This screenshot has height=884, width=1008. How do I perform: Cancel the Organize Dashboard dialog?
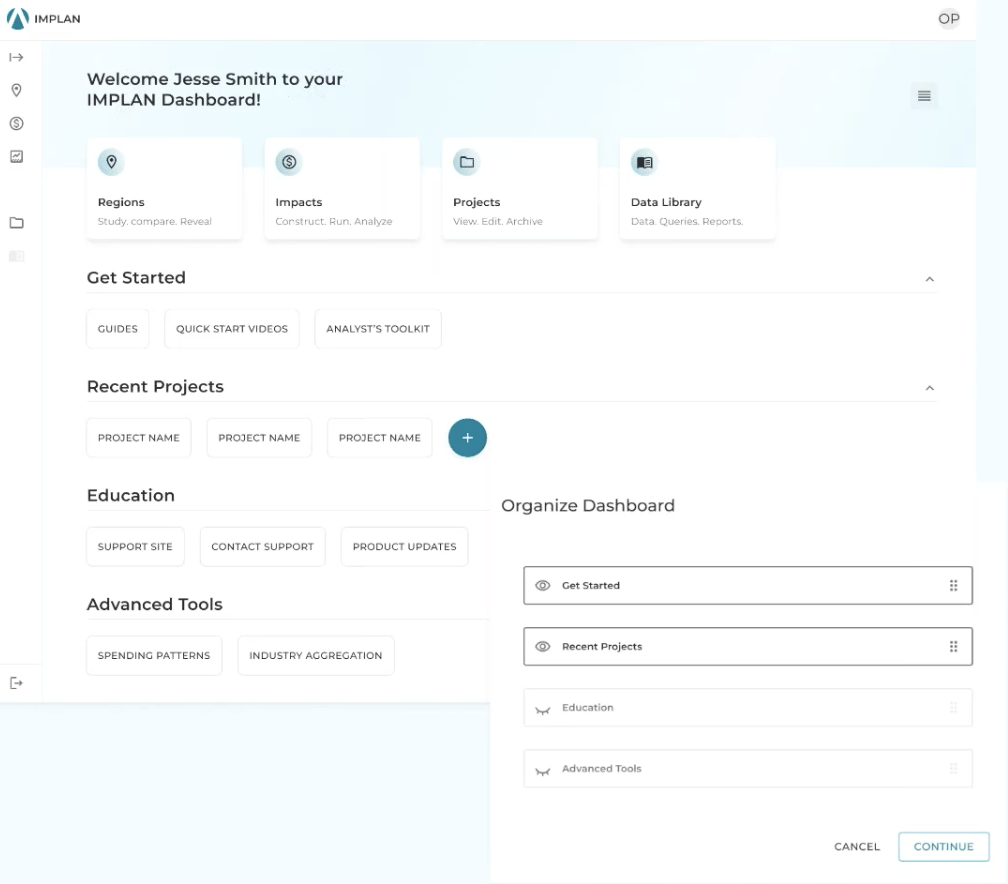pos(857,846)
